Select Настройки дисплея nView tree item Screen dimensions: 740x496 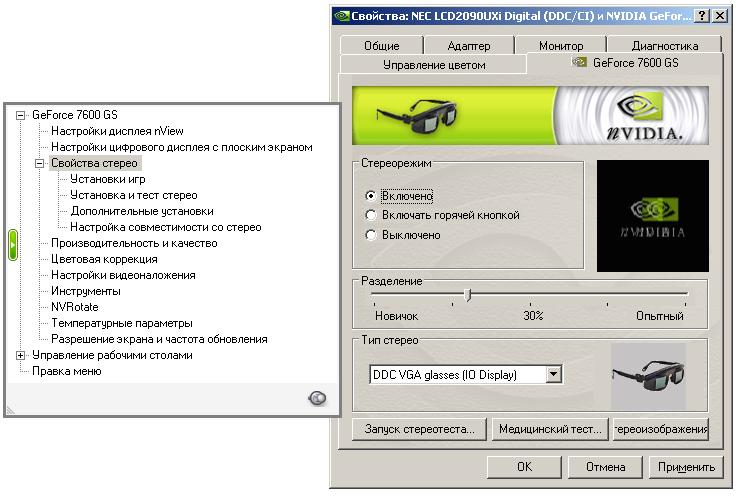[117, 131]
